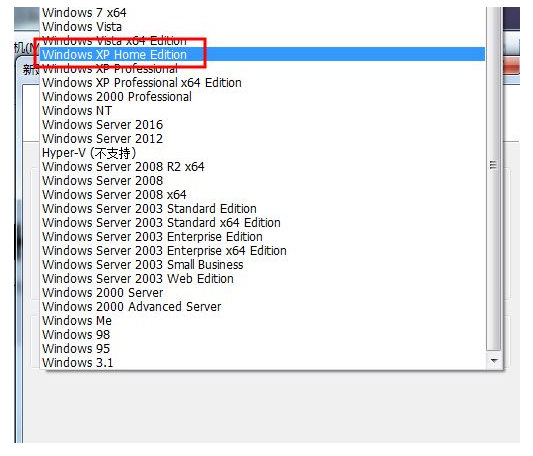Screen dimensions: 533x456
Task: Choose Windows 2000 Advanced Server
Action: [262, 306]
